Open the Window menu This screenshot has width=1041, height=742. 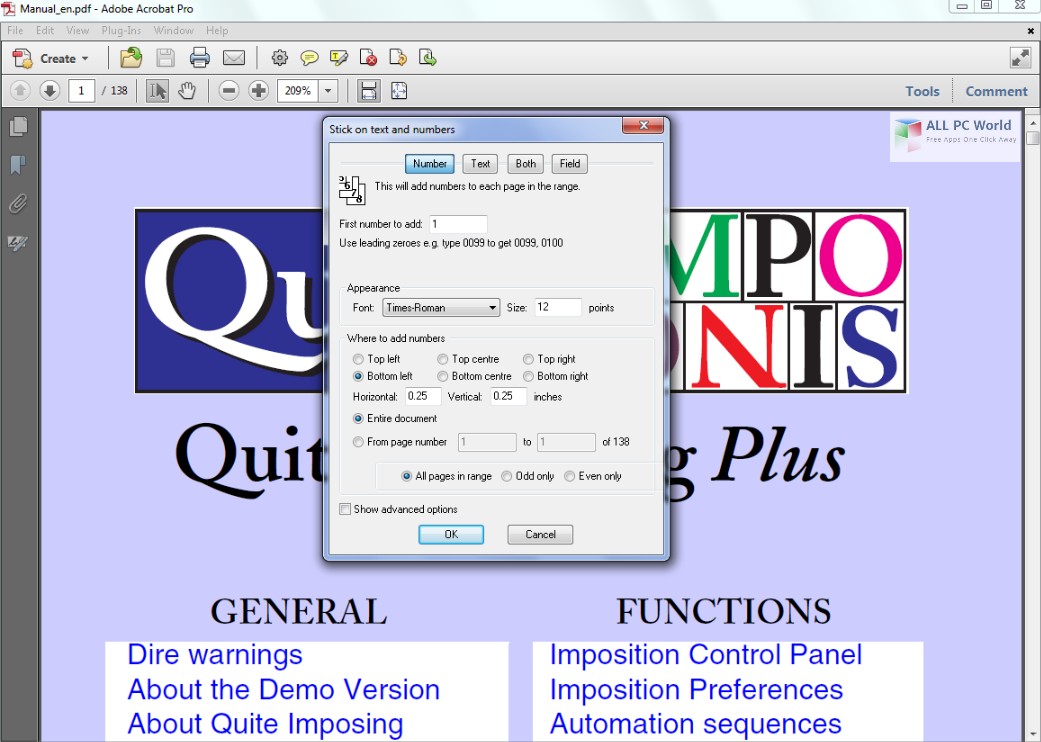pyautogui.click(x=173, y=31)
